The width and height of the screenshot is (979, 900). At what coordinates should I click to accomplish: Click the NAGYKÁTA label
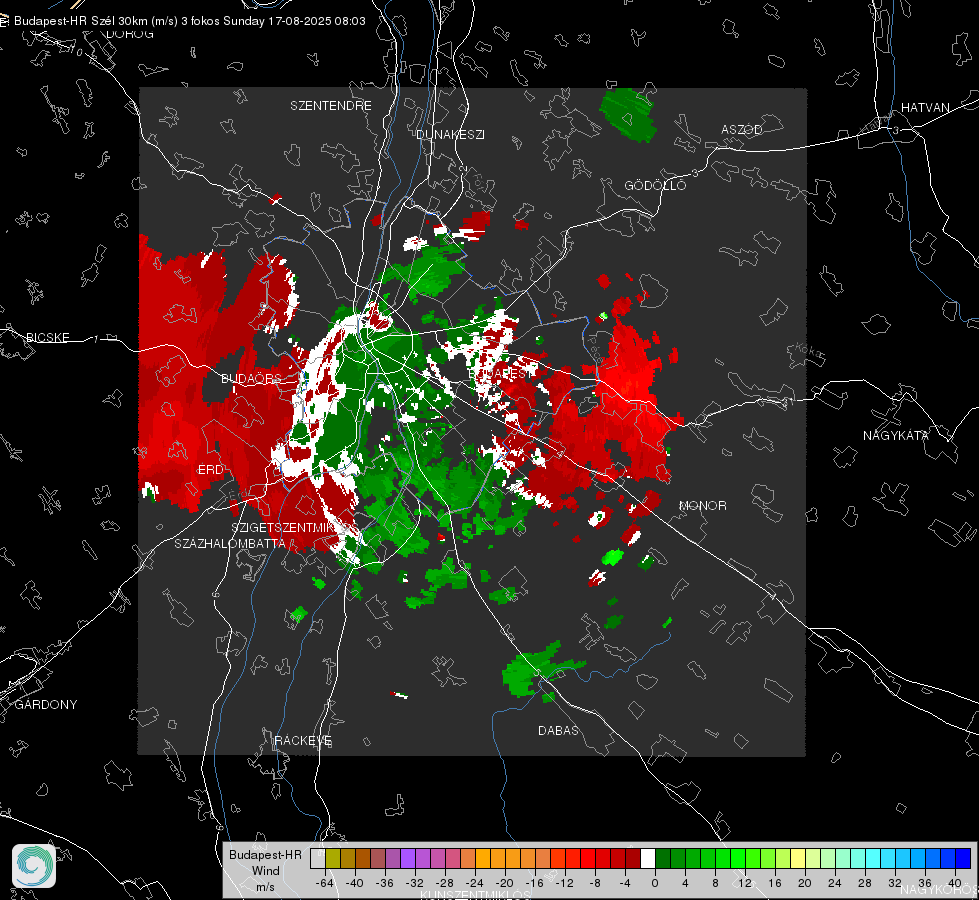[x=896, y=435]
